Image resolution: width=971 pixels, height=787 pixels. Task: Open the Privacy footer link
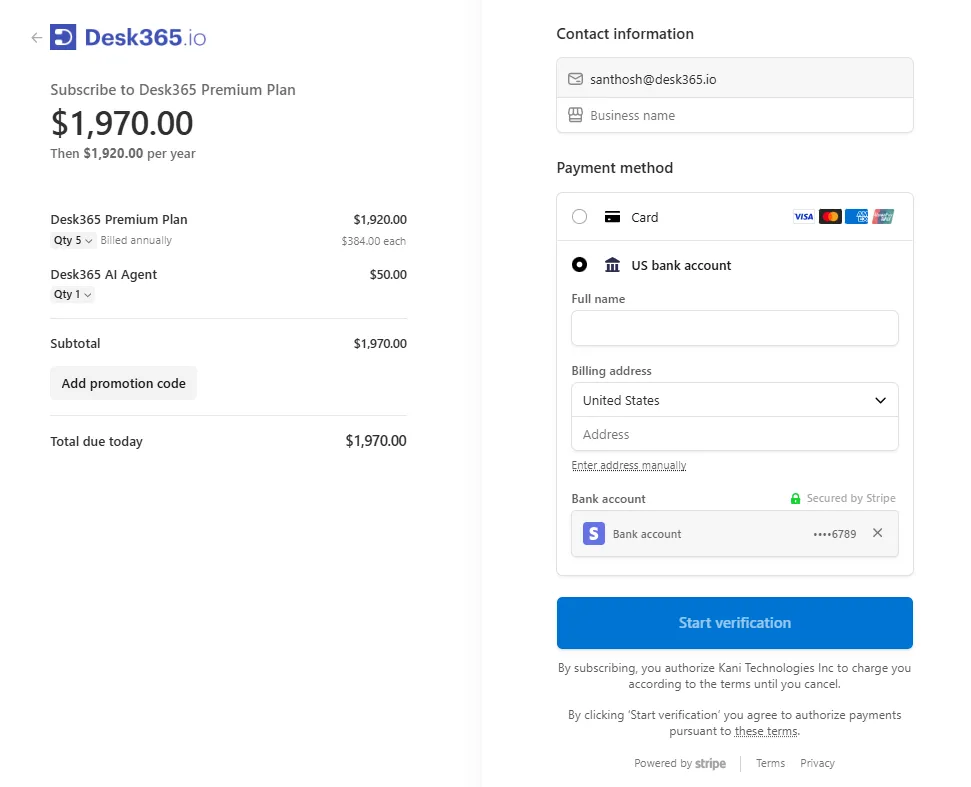pos(817,763)
